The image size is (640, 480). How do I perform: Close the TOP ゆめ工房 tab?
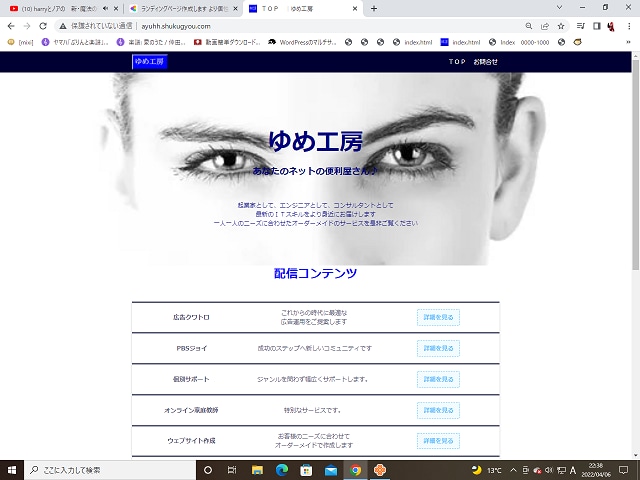click(x=355, y=9)
